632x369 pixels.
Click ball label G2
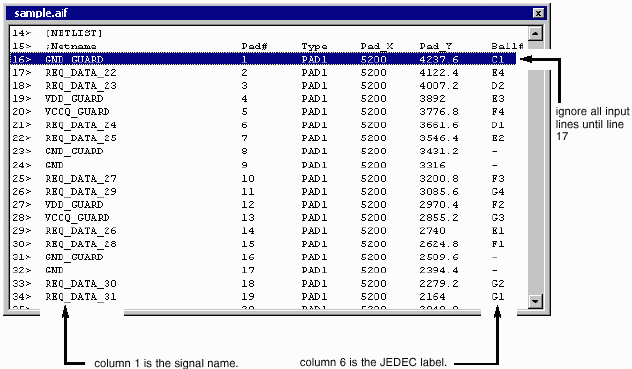pos(498,284)
